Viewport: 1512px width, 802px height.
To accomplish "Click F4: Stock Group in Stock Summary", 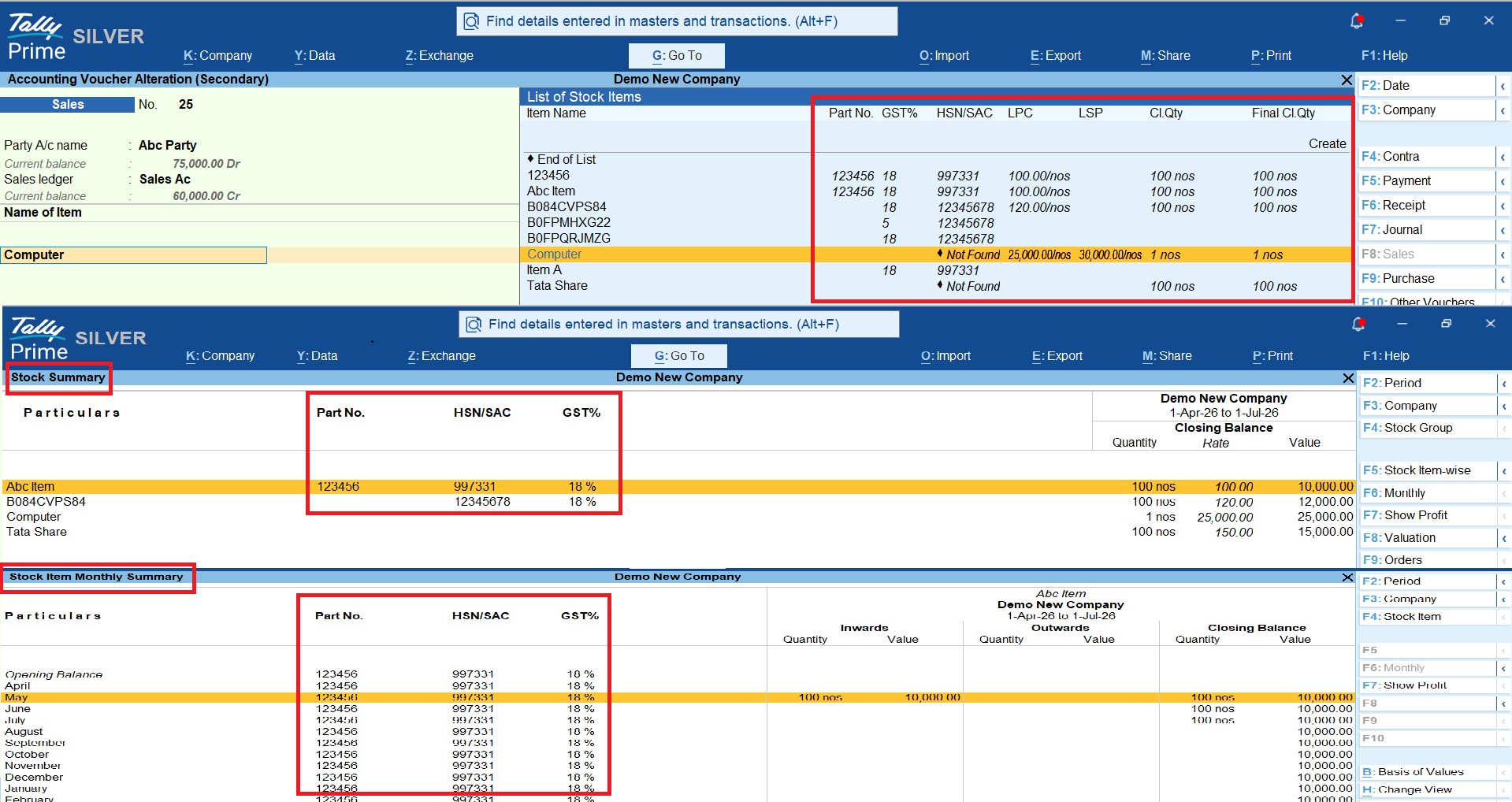I will pyautogui.click(x=1428, y=428).
